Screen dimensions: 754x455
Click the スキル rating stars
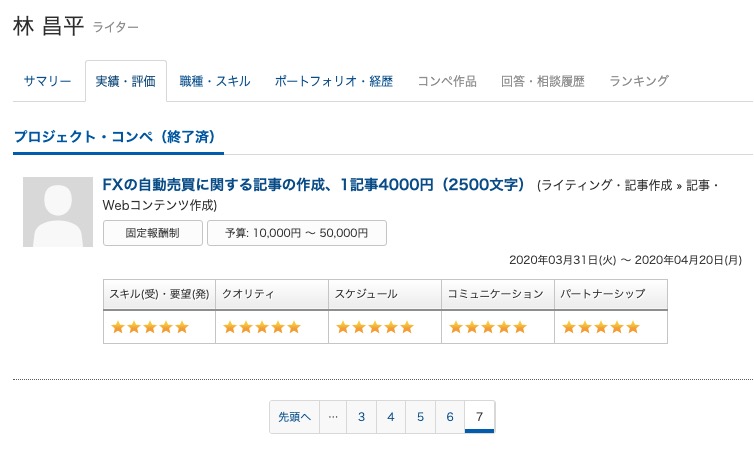150,327
